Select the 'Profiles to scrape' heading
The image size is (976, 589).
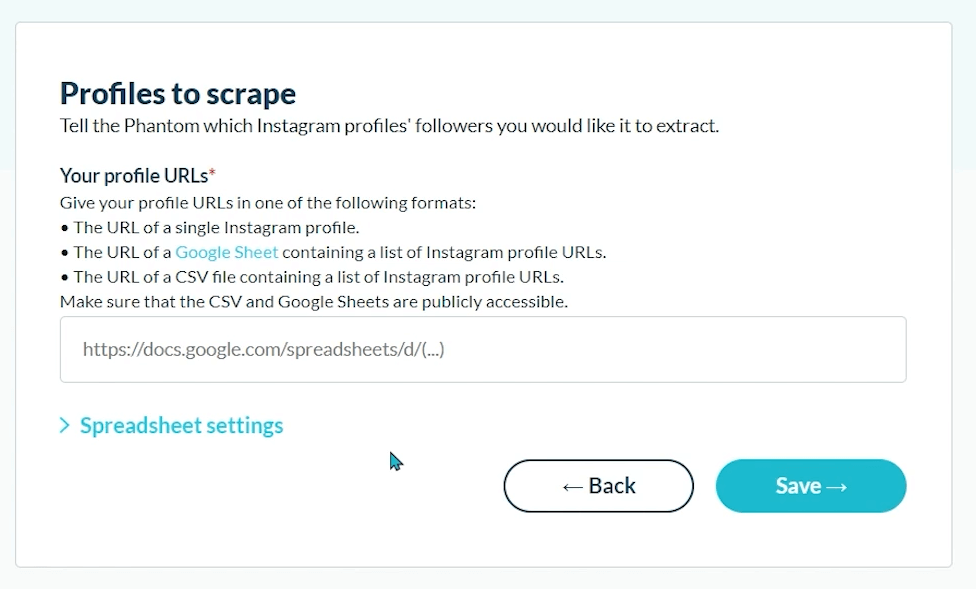[178, 94]
